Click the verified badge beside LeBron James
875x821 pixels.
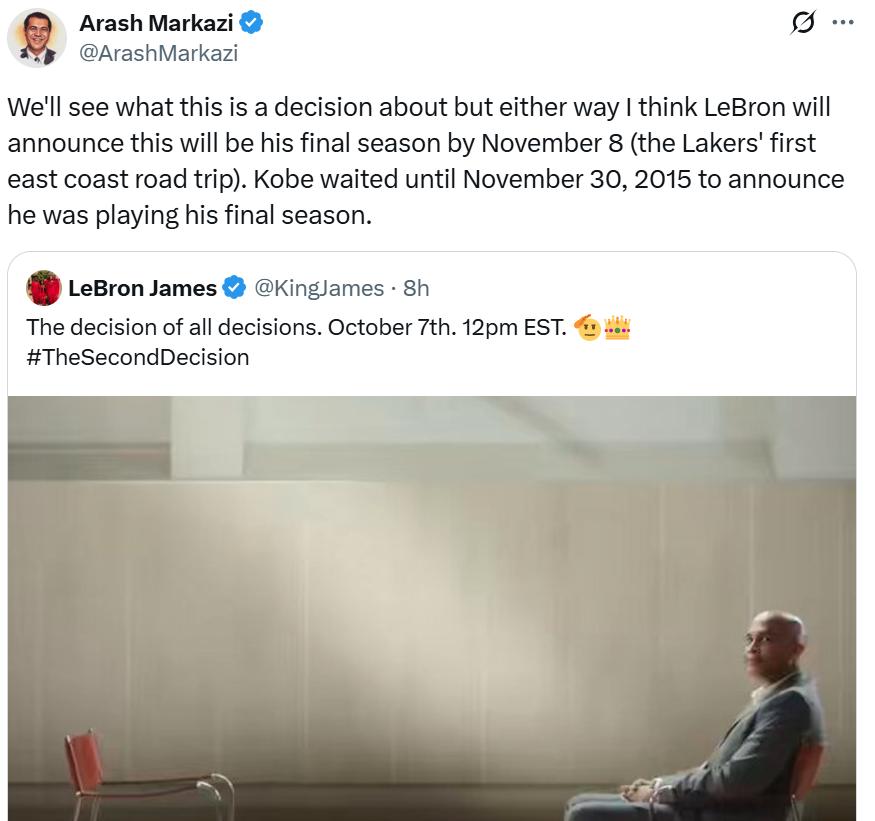pyautogui.click(x=234, y=289)
